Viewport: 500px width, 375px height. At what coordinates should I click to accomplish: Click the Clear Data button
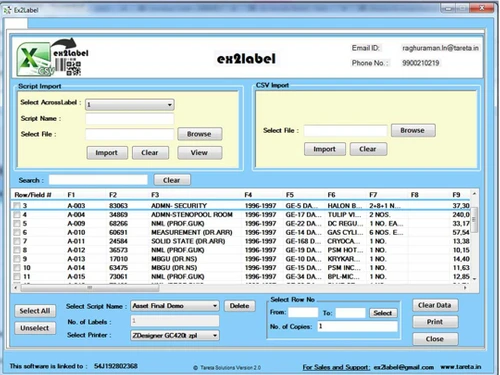tap(435, 305)
